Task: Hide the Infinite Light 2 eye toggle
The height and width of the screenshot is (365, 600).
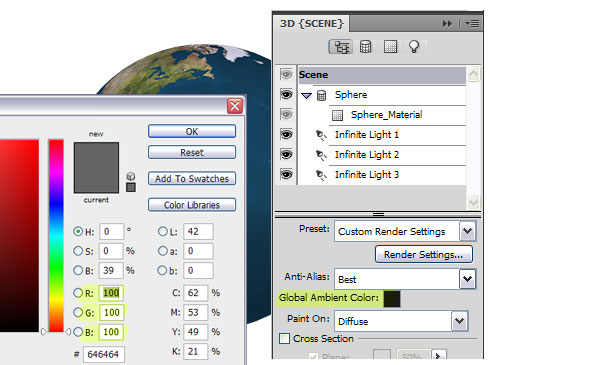Action: 286,155
